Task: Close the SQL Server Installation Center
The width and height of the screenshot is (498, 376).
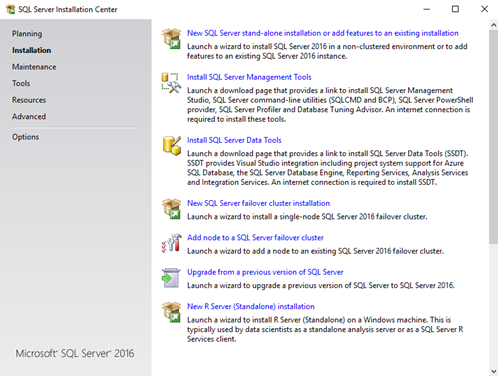Action: pyautogui.click(x=484, y=9)
